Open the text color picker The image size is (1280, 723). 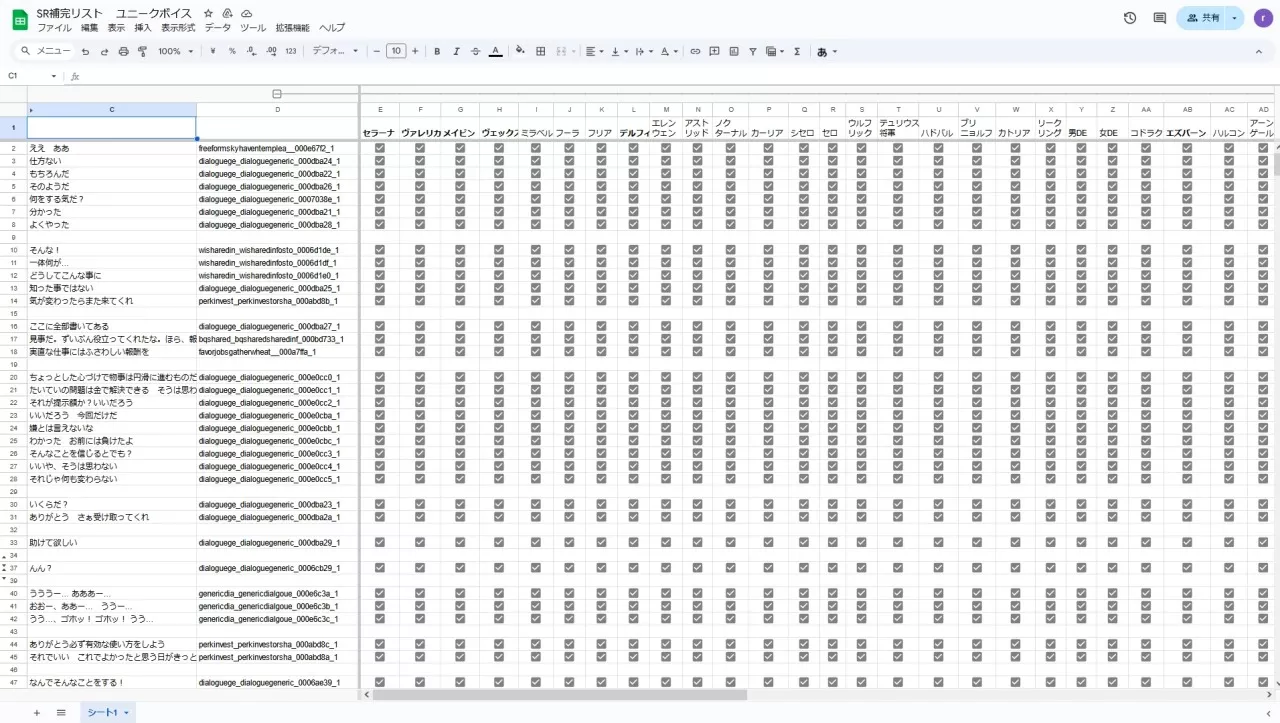[495, 51]
